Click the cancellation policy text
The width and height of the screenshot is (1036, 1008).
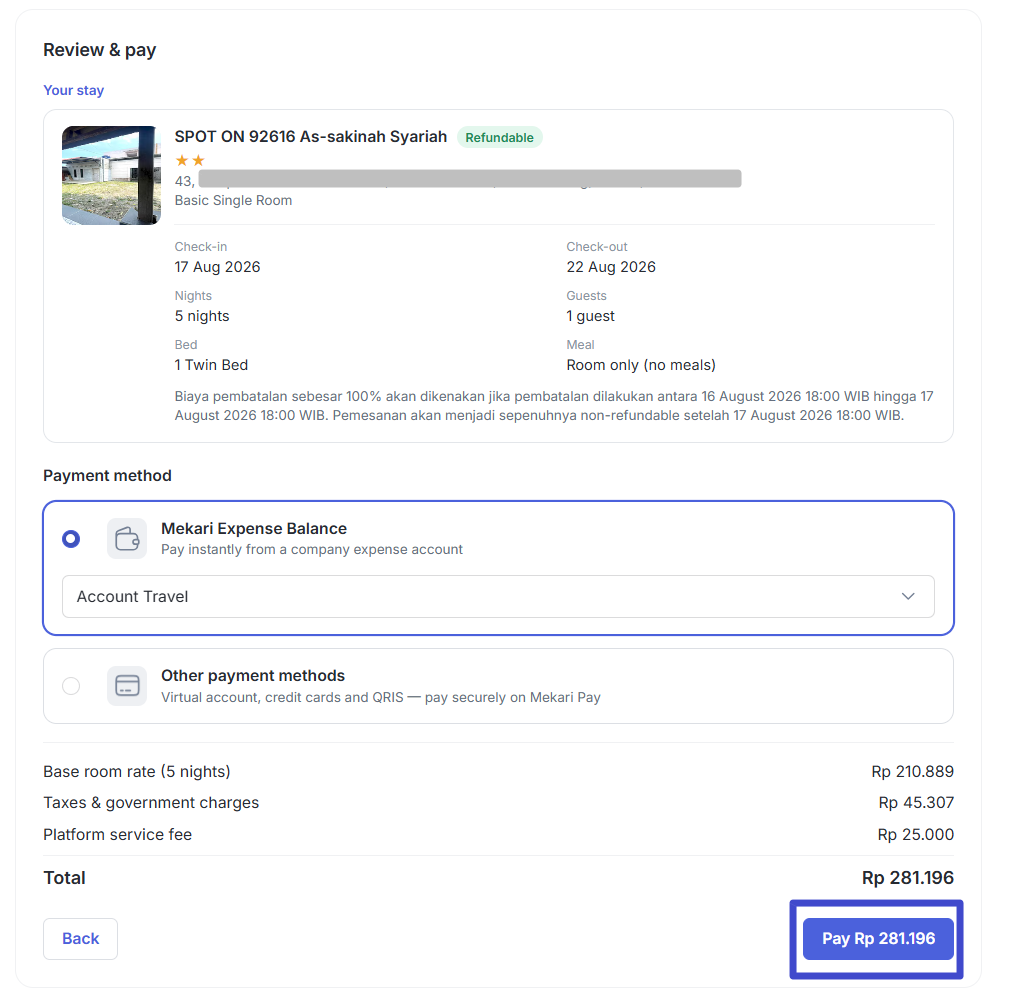554,406
